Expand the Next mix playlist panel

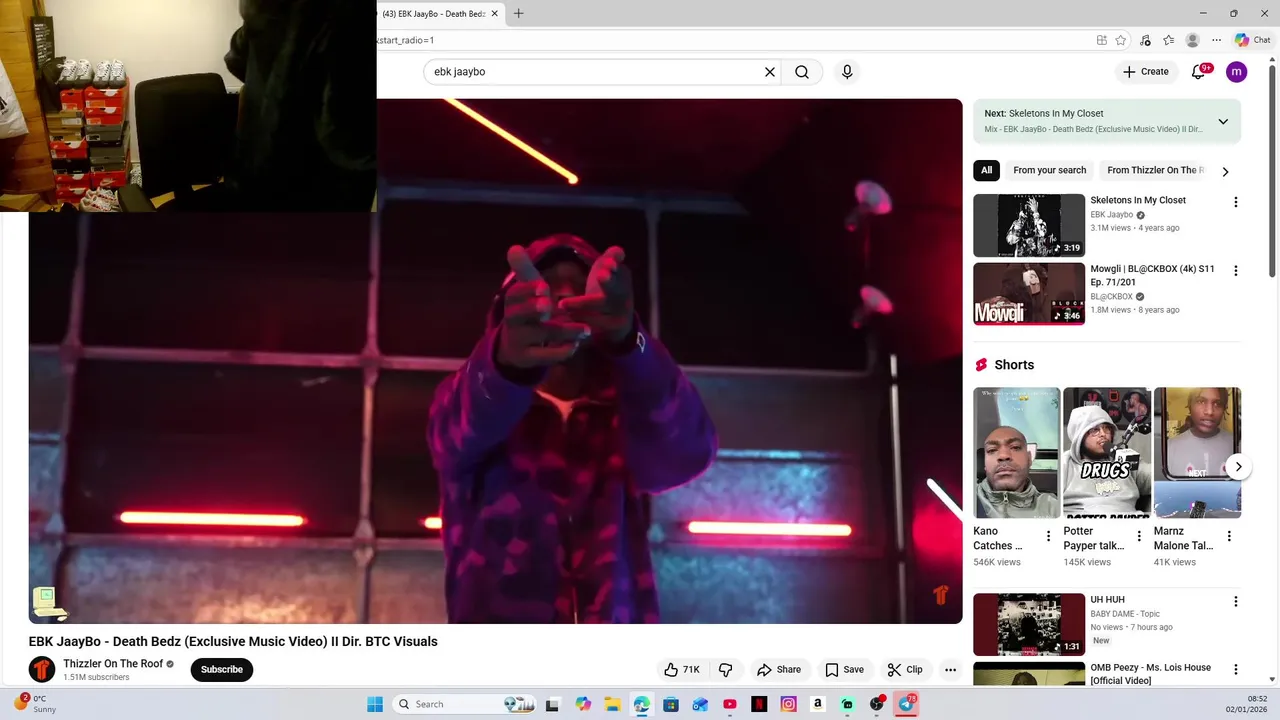(x=1223, y=121)
